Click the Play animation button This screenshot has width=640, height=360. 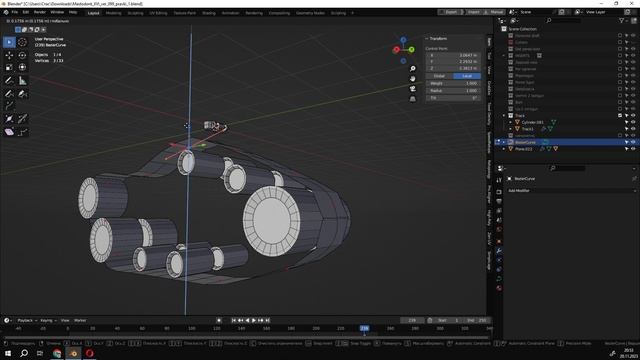point(254,320)
